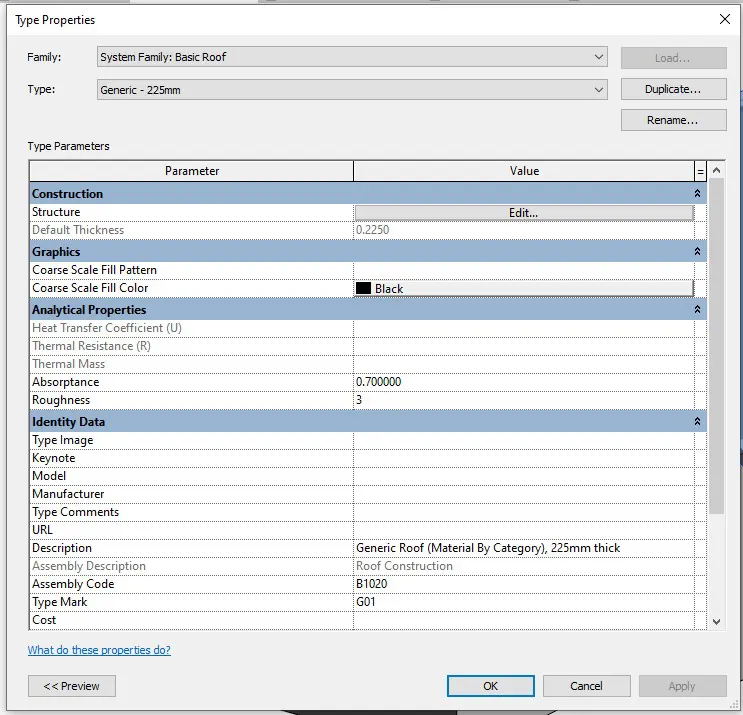Edit the Assembly Code value B1020
Image resolution: width=743 pixels, height=715 pixels.
click(524, 584)
